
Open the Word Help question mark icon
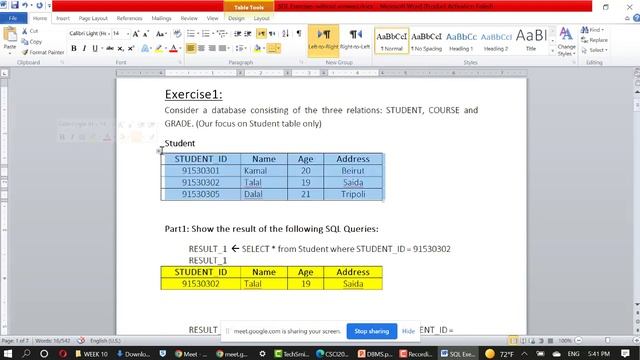tap(636, 18)
